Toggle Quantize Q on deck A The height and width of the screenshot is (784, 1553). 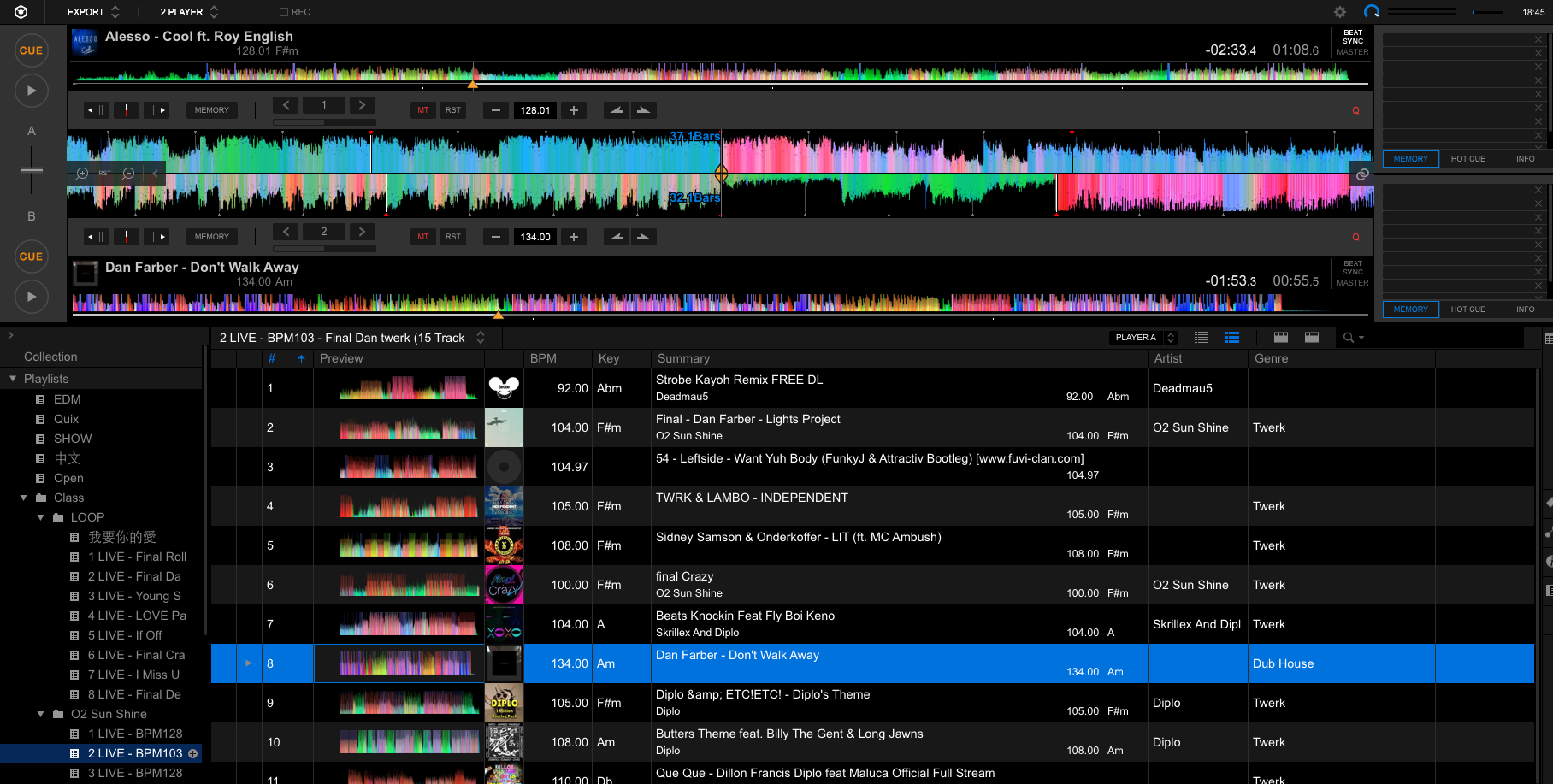pos(1355,110)
